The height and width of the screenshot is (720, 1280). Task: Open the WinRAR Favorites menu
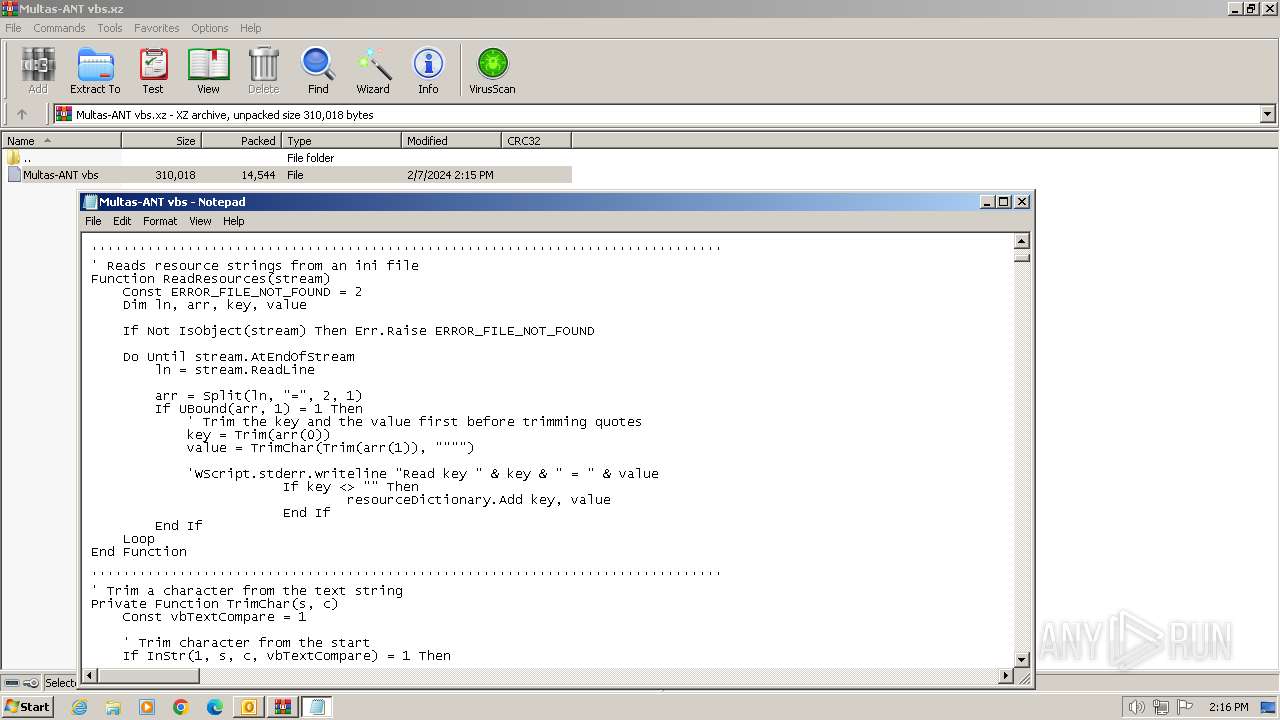point(157,28)
